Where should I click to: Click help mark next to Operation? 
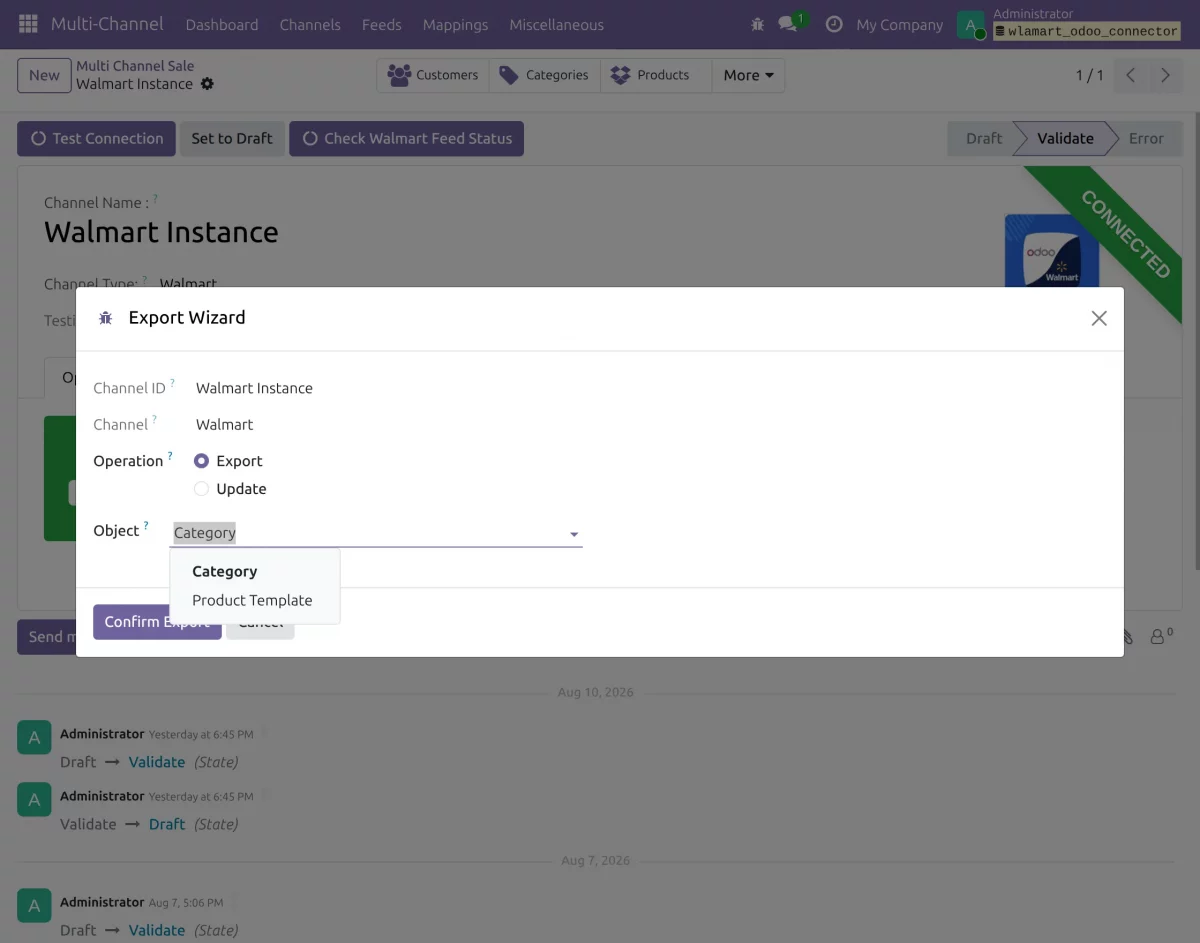pyautogui.click(x=170, y=456)
